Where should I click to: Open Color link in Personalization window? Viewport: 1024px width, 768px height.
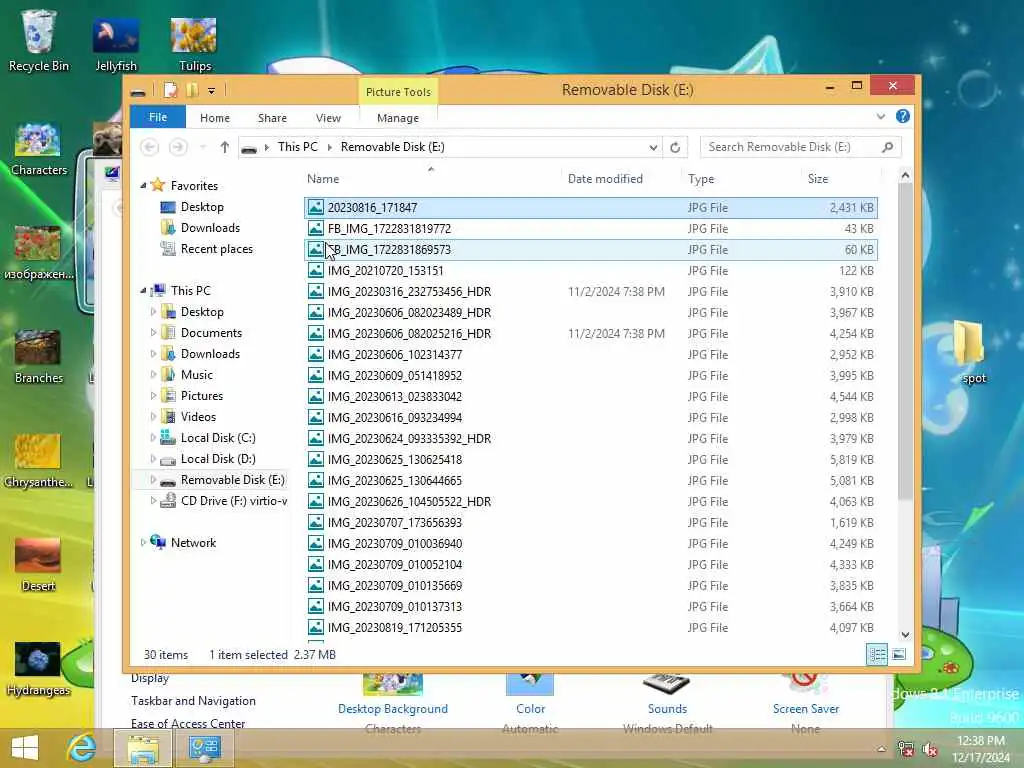(x=530, y=709)
